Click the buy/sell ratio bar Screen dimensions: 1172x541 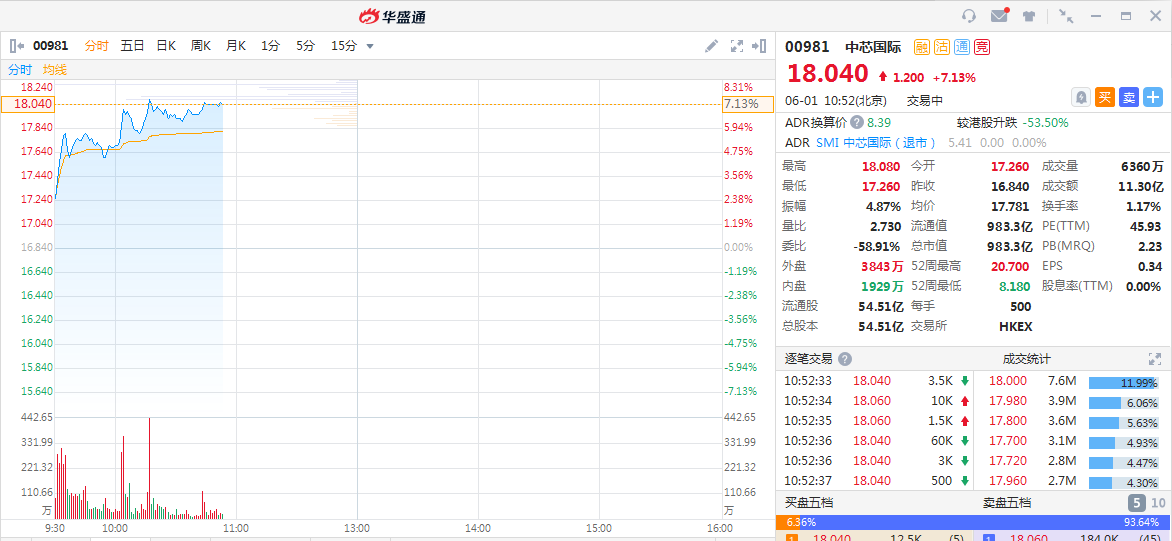(973, 522)
